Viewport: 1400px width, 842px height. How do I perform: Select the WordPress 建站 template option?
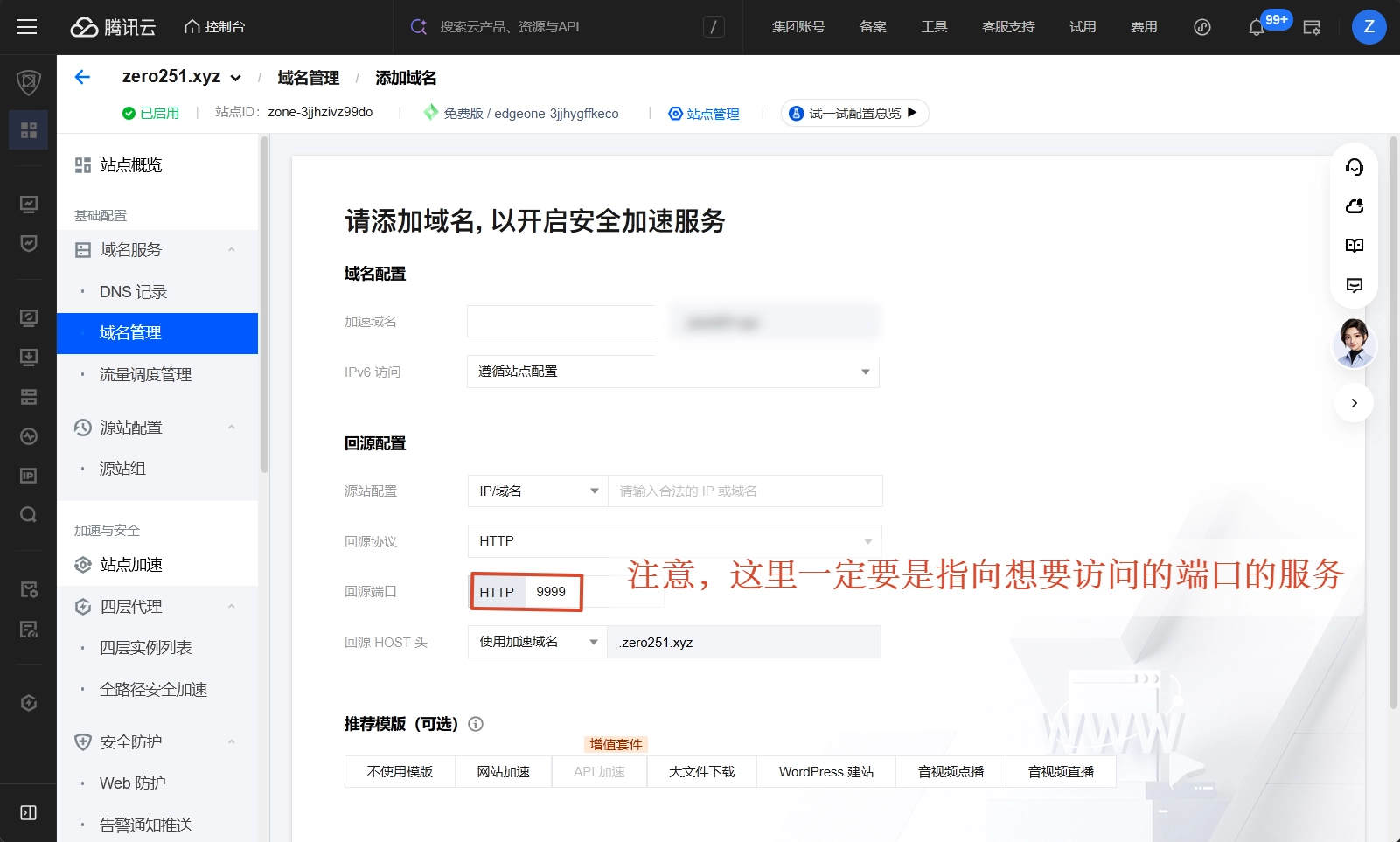(826, 772)
